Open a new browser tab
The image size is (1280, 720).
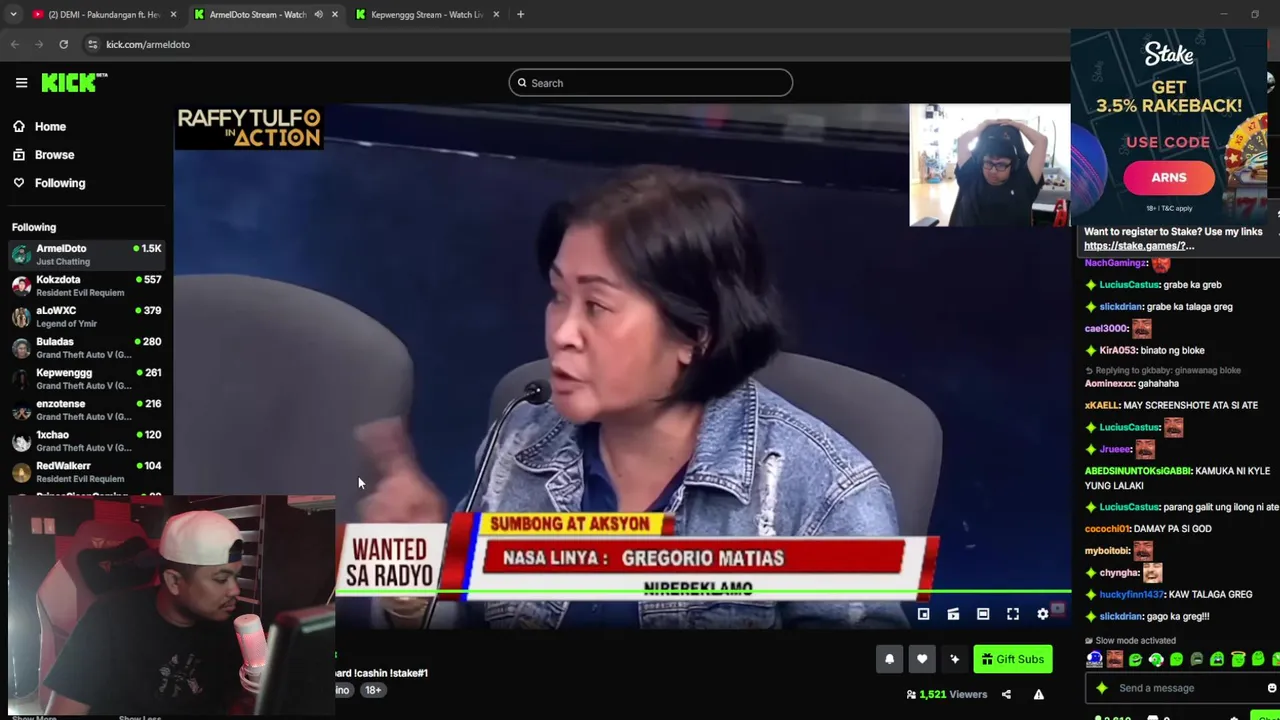(x=520, y=14)
